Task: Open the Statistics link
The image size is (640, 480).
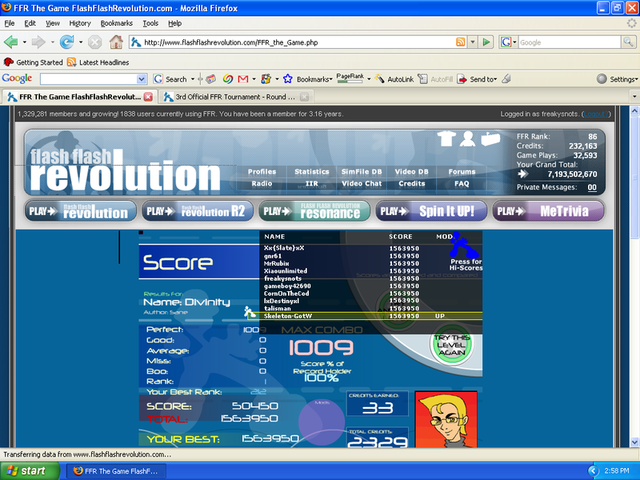Action: [x=312, y=172]
